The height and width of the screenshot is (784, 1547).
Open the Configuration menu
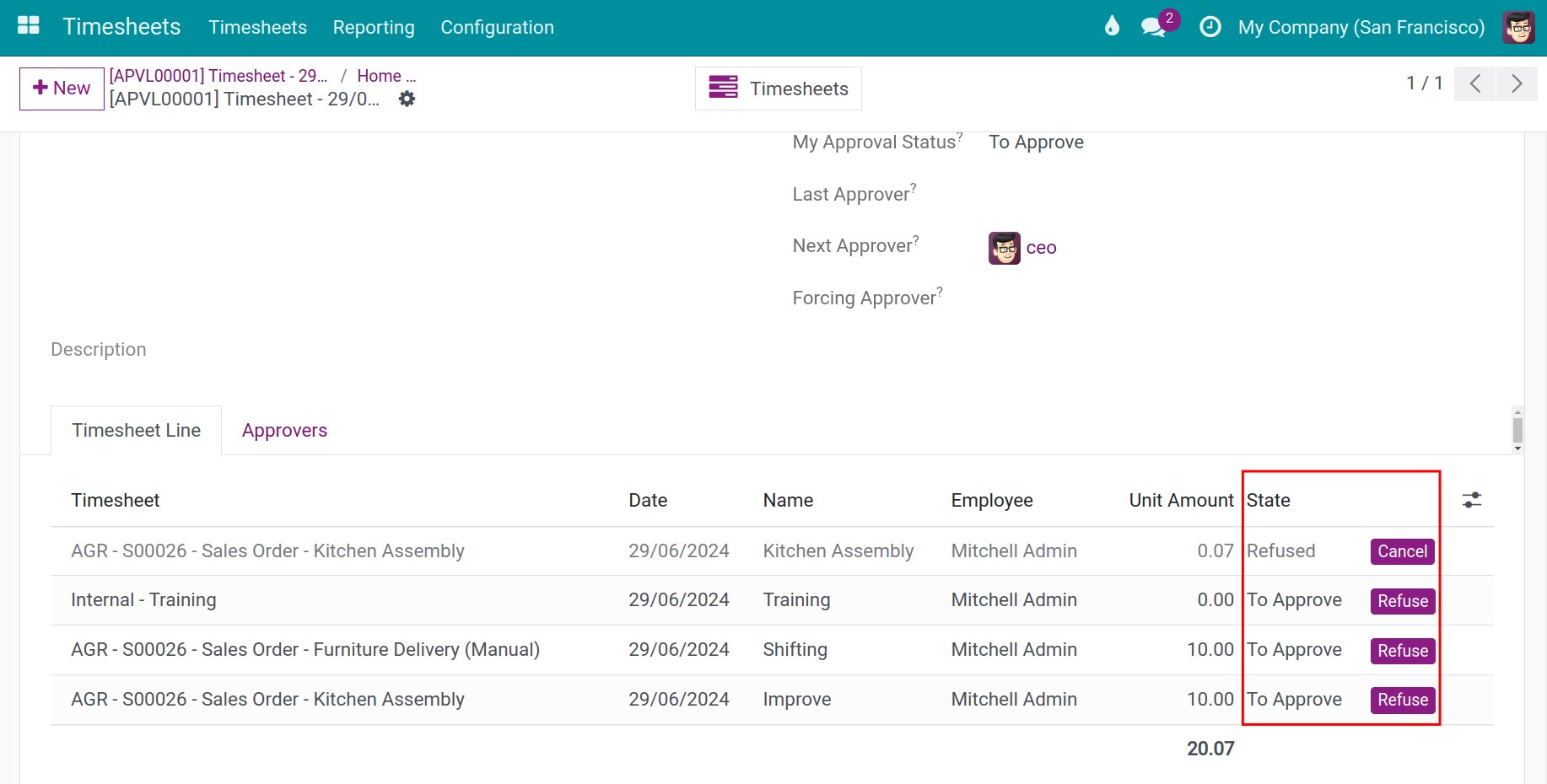497,27
